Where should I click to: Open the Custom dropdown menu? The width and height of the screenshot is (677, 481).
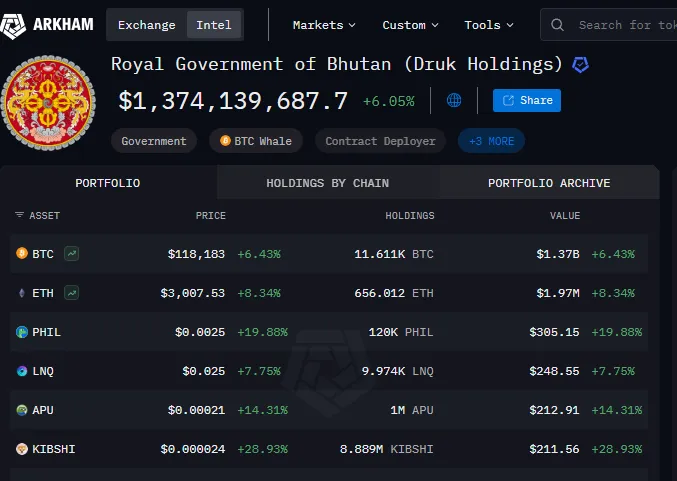tap(410, 25)
